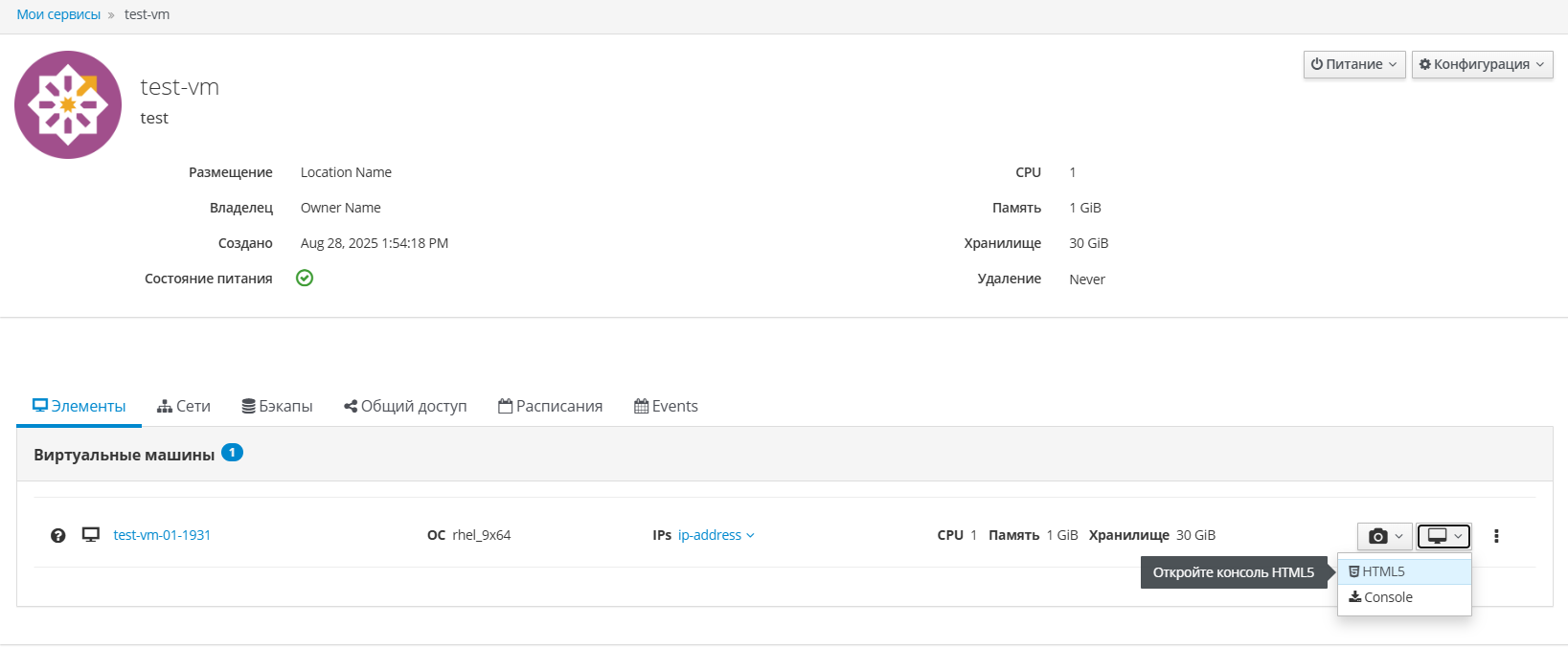This screenshot has height=648, width=1568.
Task: Navigate to Мои сервисы breadcrumb link
Action: (58, 14)
